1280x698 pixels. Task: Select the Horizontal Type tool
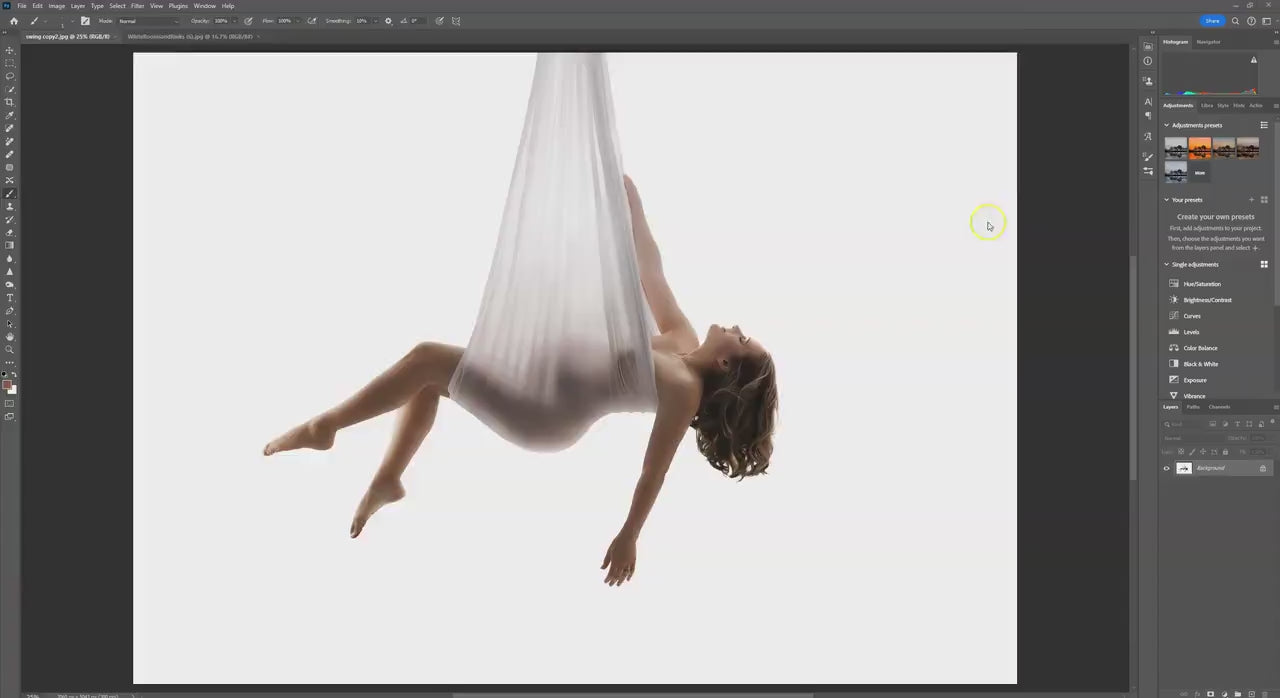(x=10, y=298)
